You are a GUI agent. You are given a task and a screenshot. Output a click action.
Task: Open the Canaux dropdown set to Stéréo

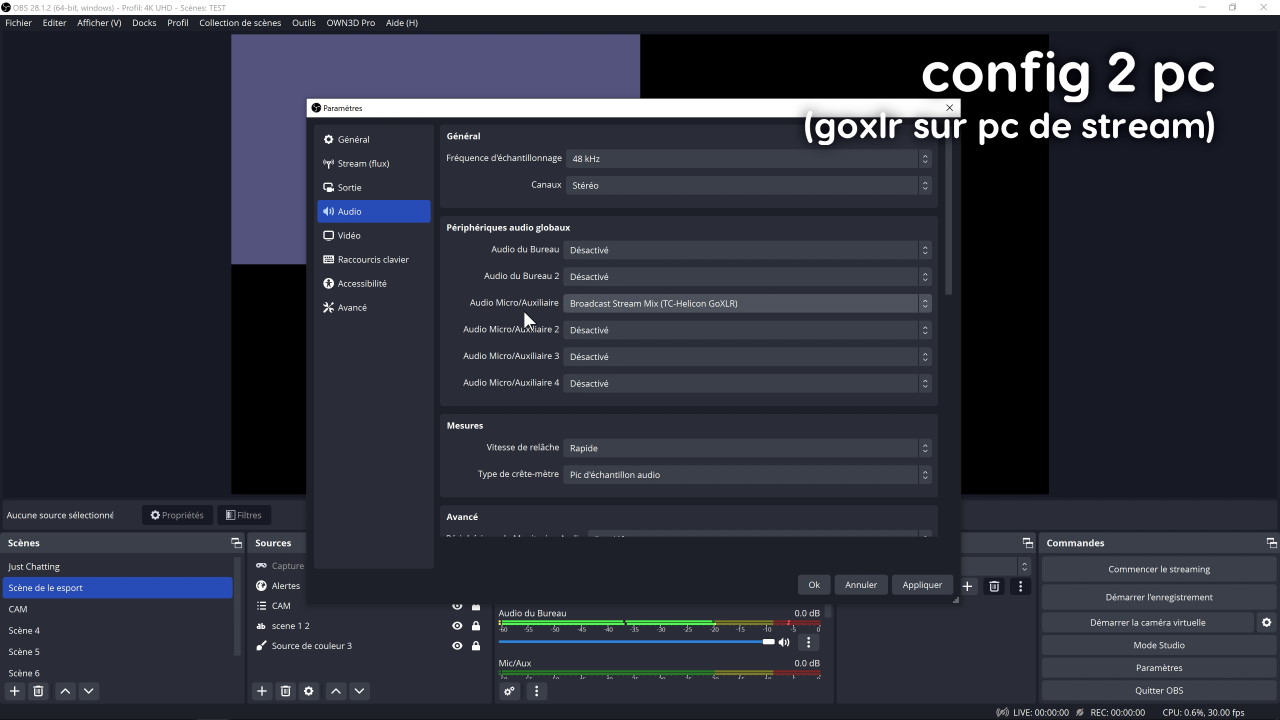pos(746,184)
